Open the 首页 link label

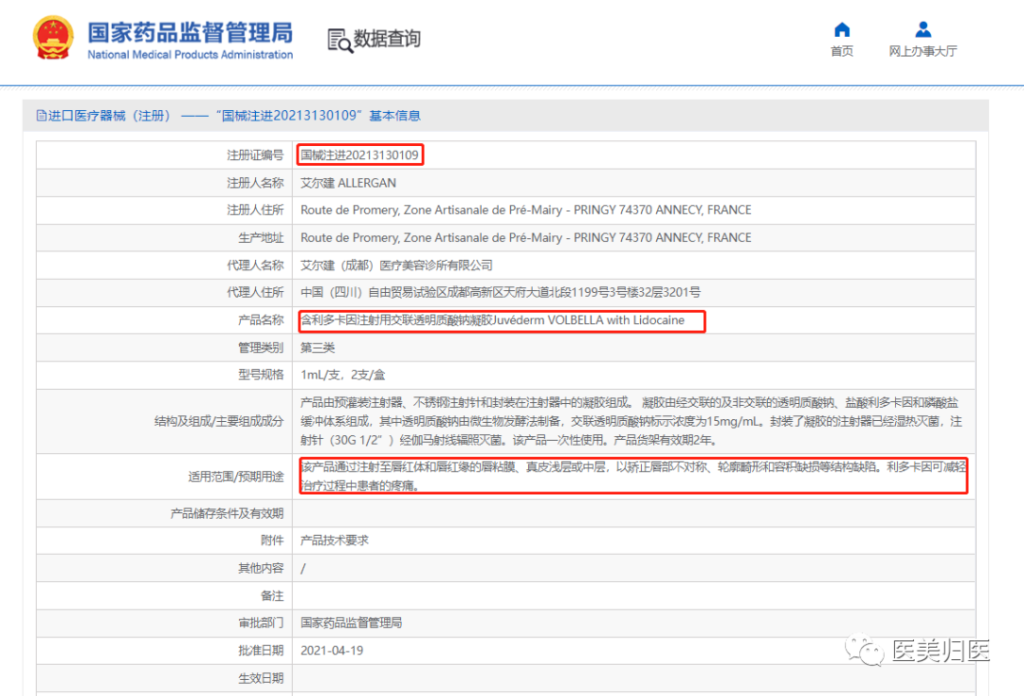click(x=842, y=51)
